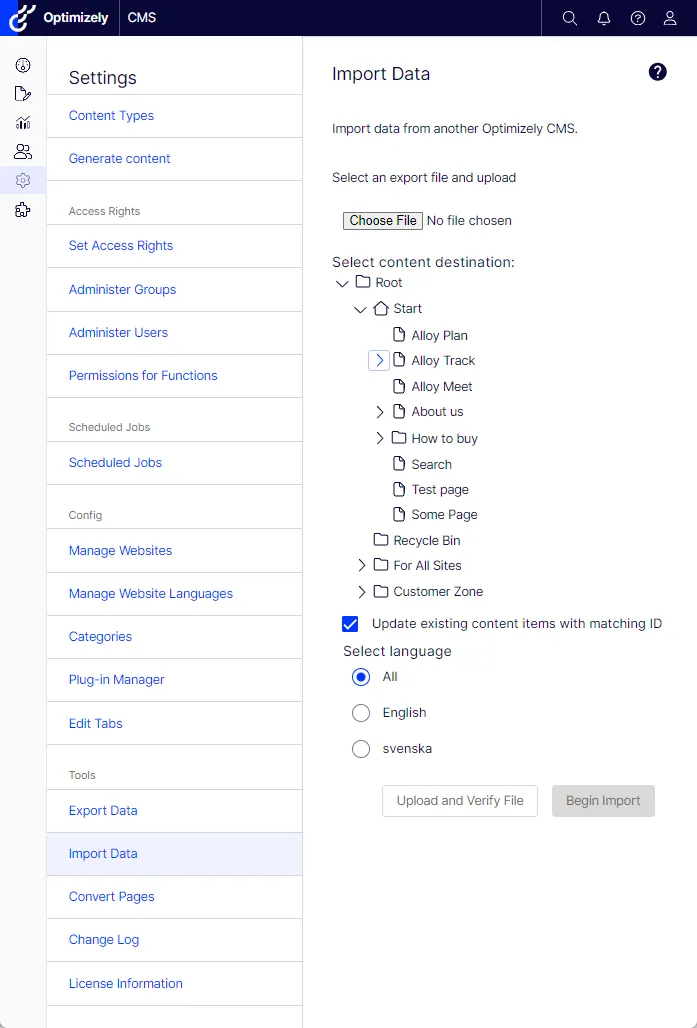Open the settings gear icon in sidebar
697x1028 pixels.
(x=23, y=180)
